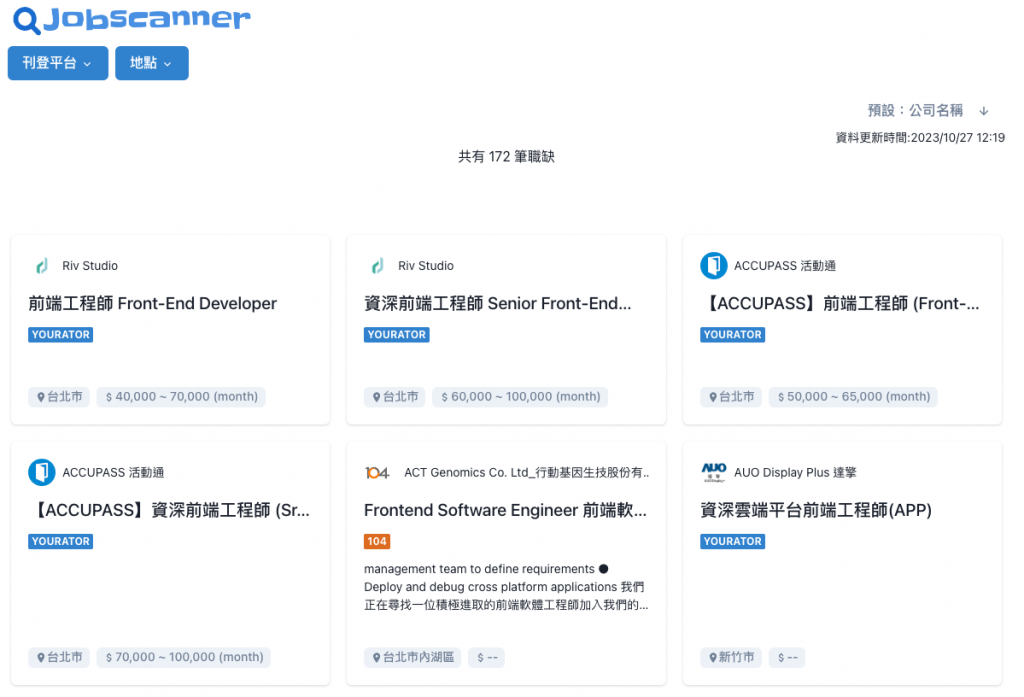Image resolution: width=1024 pixels, height=697 pixels.
Task: Click YOURATOR badge on Senior Front-End card
Action: [396, 334]
